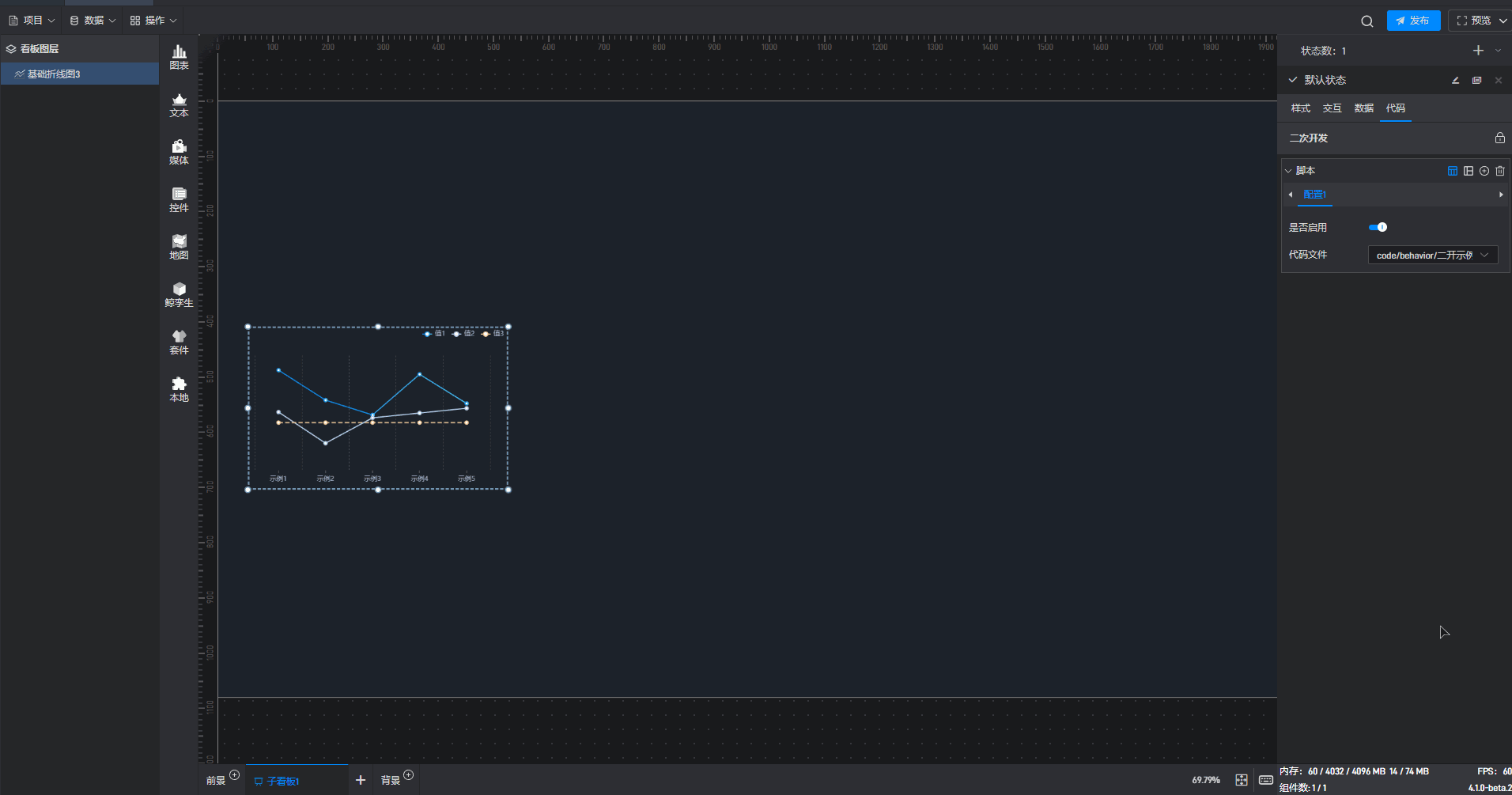1512x795 pixels.
Task: Open the 代码文件 dropdown
Action: tap(1433, 255)
